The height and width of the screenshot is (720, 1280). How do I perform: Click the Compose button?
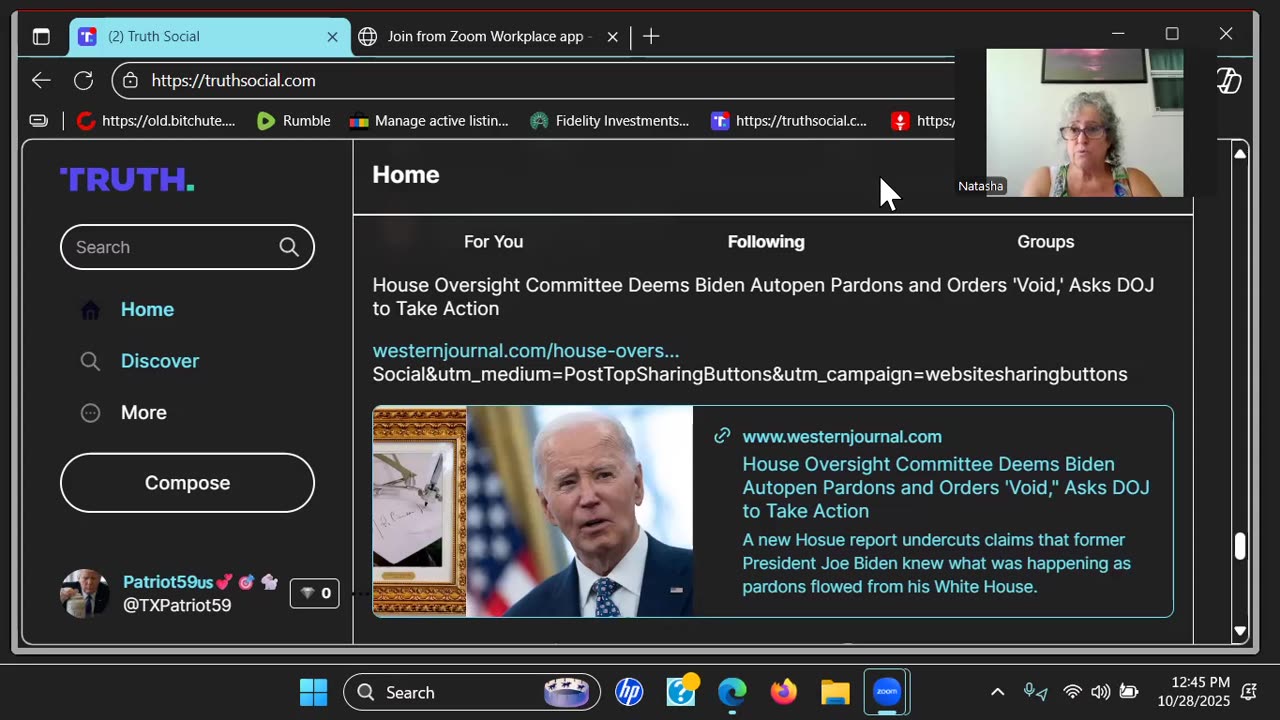(187, 483)
